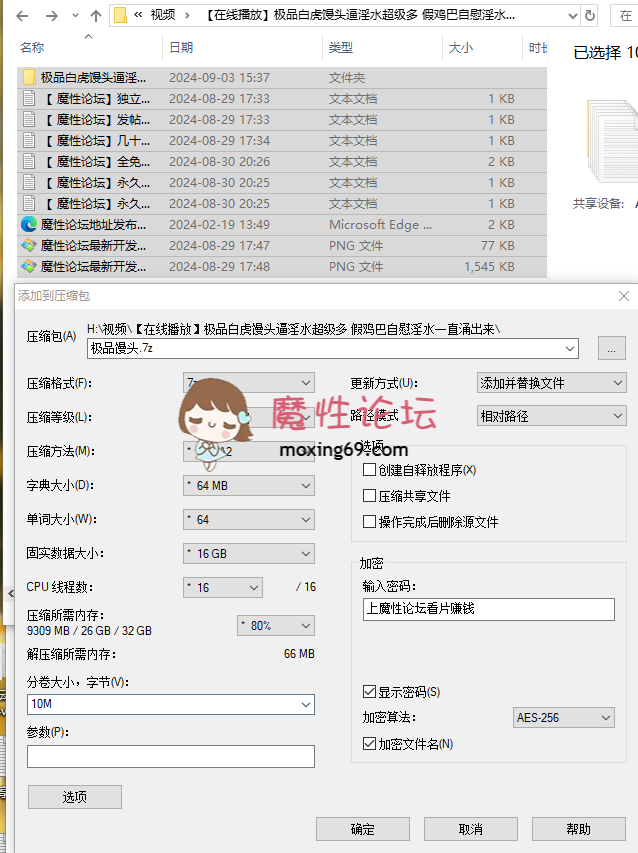
Task: Click "视频" in the address bar path
Action: 163,15
